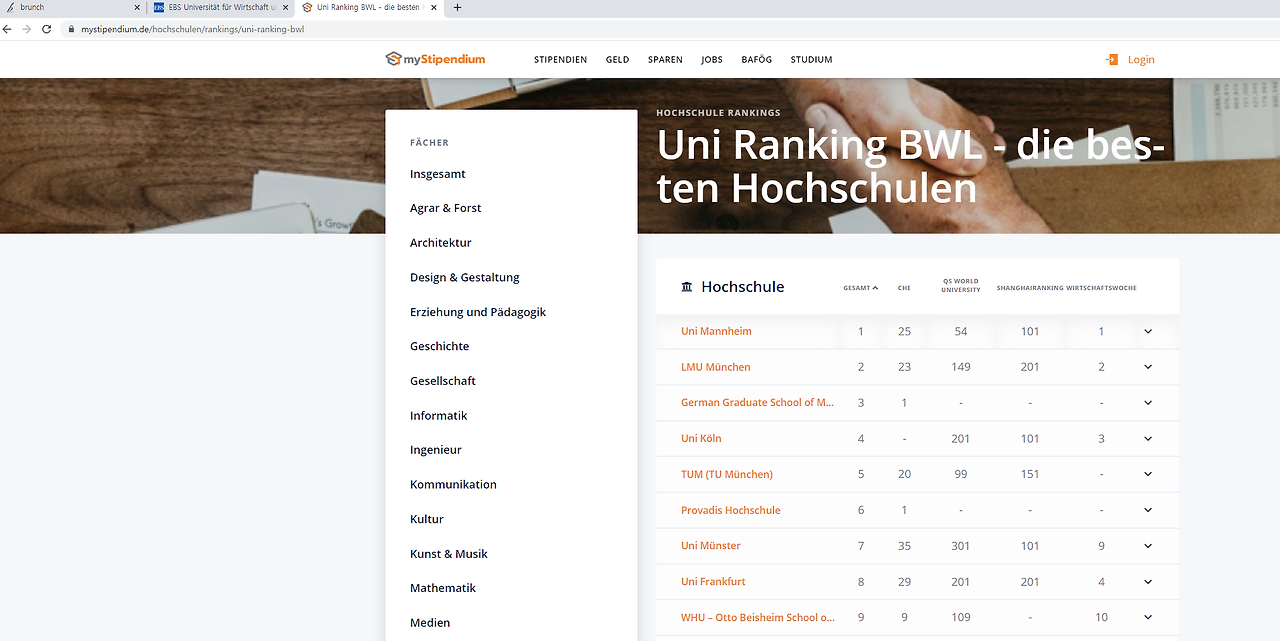The width and height of the screenshot is (1280, 641).
Task: Select Agrar & Forst subject
Action: 445,208
